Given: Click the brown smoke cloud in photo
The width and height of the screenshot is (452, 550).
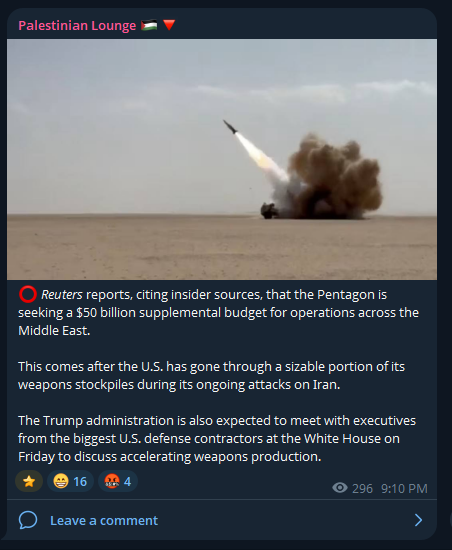Looking at the screenshot, I should [x=336, y=176].
